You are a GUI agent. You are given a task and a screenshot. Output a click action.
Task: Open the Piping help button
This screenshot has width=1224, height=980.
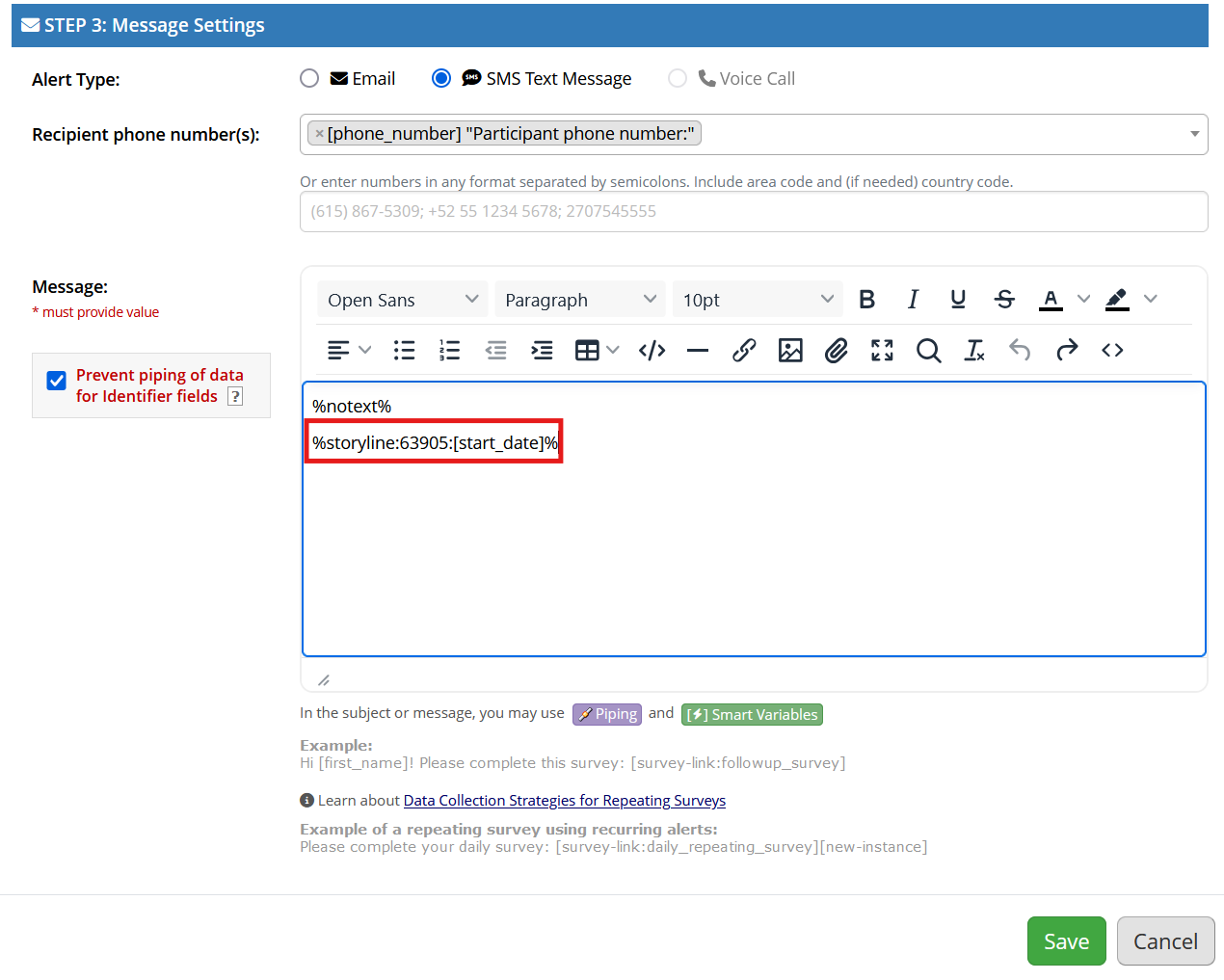607,714
